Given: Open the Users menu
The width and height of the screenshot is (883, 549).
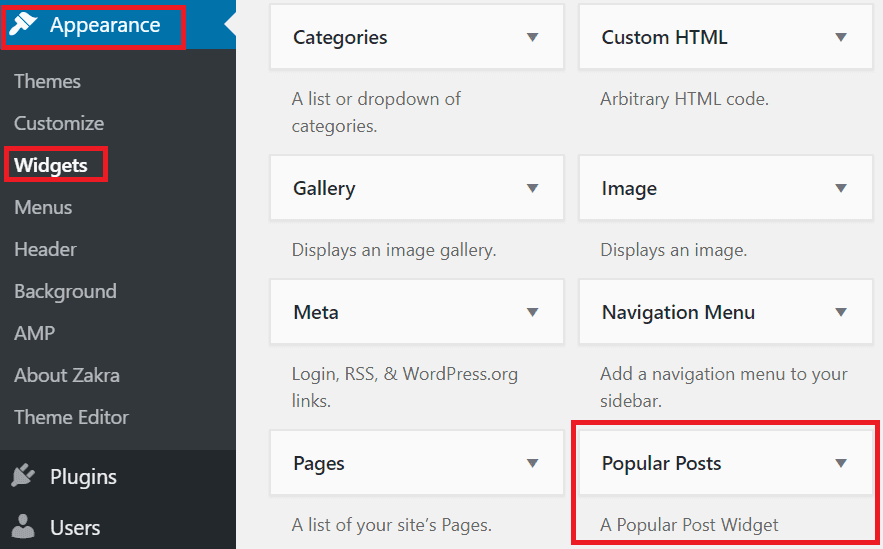Looking at the screenshot, I should pyautogui.click(x=75, y=528).
